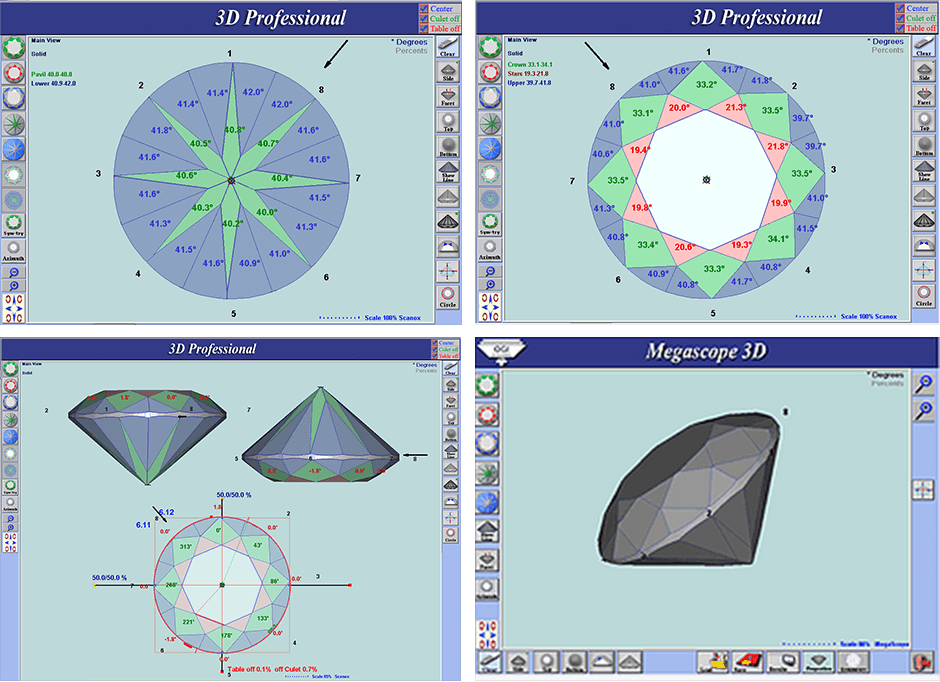Click Clear eraser button in crown-view window
The height and width of the screenshot is (682, 940).
[x=924, y=46]
